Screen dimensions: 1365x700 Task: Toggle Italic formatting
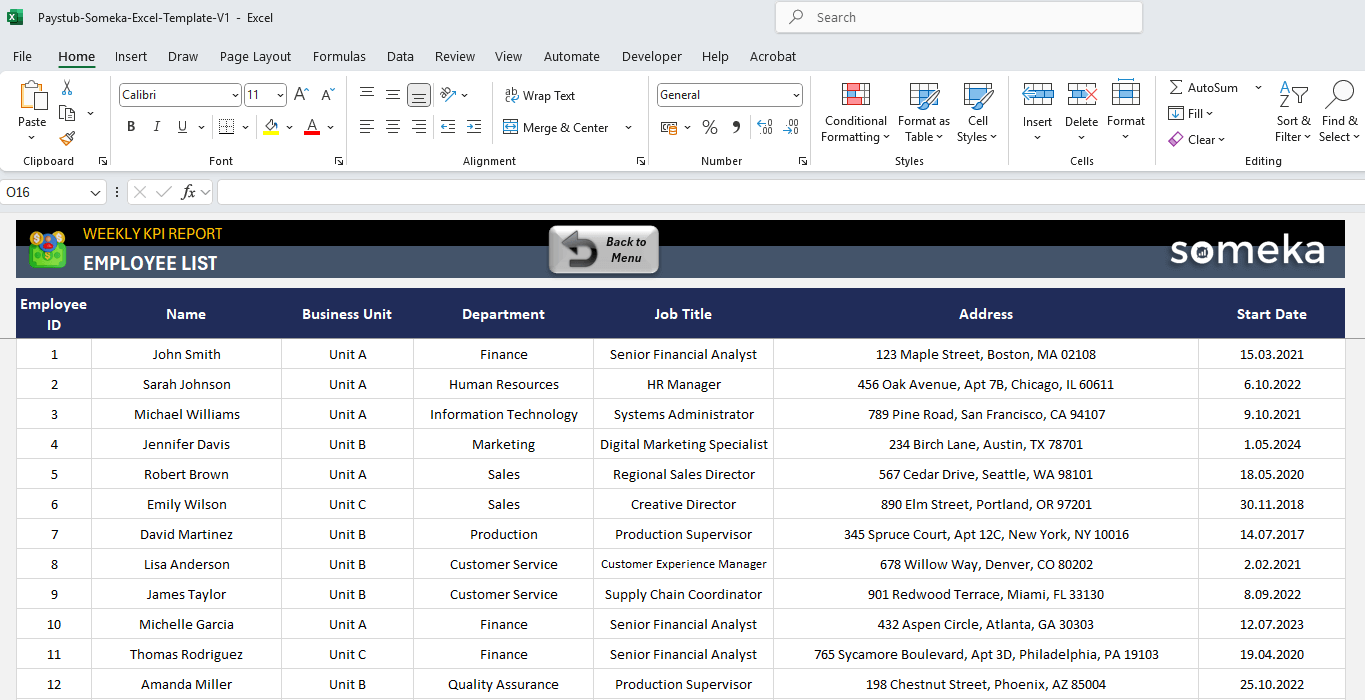(x=157, y=127)
